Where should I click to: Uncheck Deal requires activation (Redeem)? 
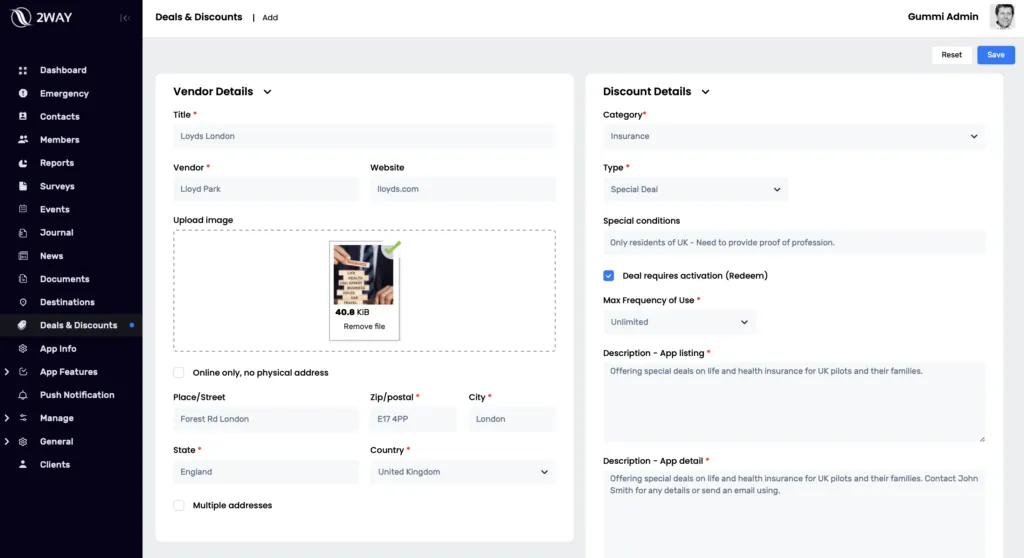click(609, 275)
